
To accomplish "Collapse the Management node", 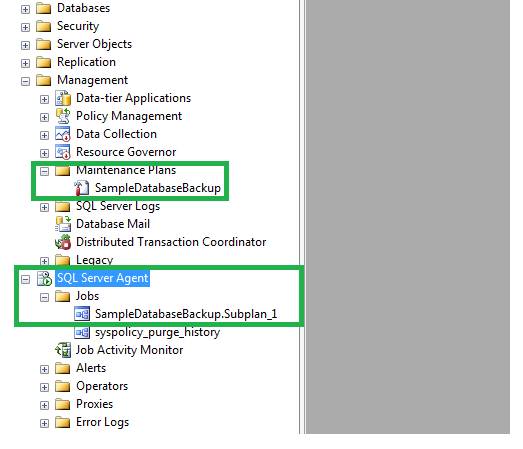I will pos(25,81).
